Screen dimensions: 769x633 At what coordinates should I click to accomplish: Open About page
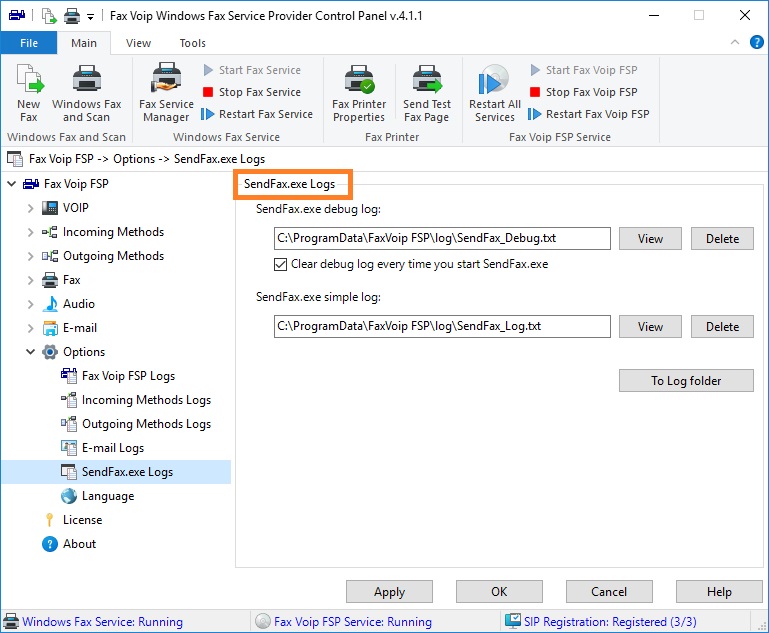click(69, 544)
